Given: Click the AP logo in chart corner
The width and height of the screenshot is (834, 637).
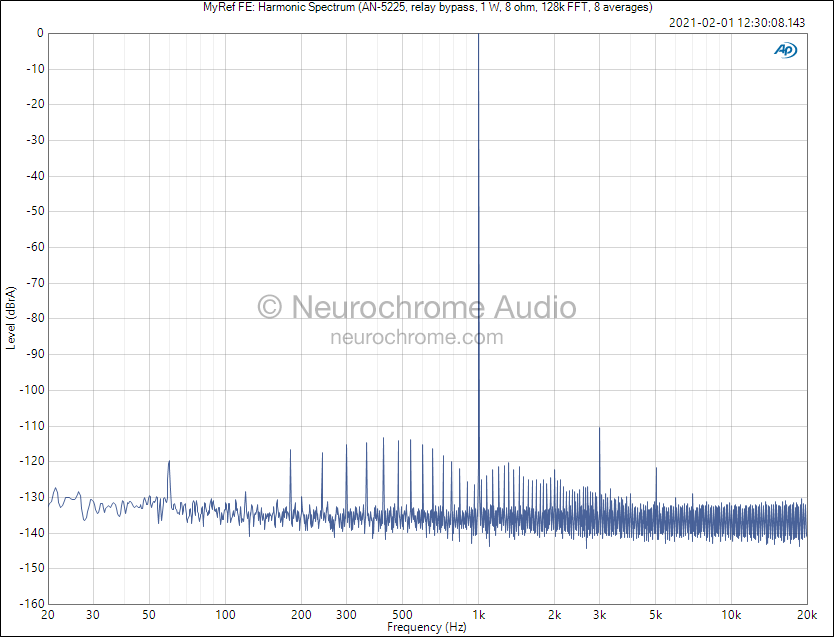Looking at the screenshot, I should (785, 50).
